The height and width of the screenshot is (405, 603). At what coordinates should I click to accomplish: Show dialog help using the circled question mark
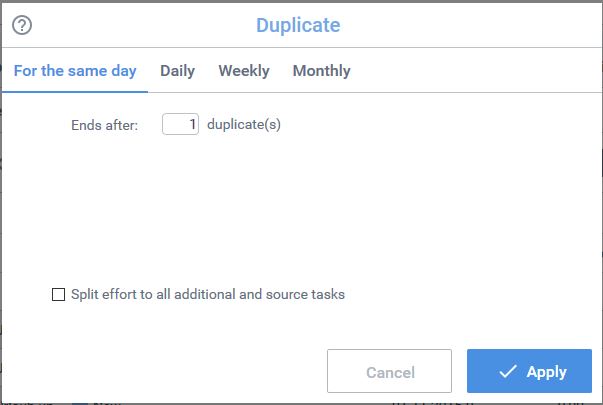tap(22, 25)
